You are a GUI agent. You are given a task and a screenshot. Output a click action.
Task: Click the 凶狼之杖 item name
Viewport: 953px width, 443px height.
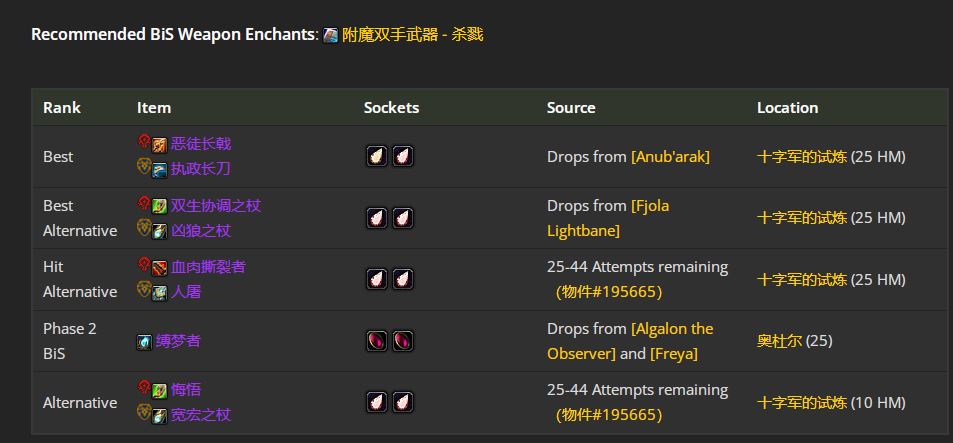[201, 231]
